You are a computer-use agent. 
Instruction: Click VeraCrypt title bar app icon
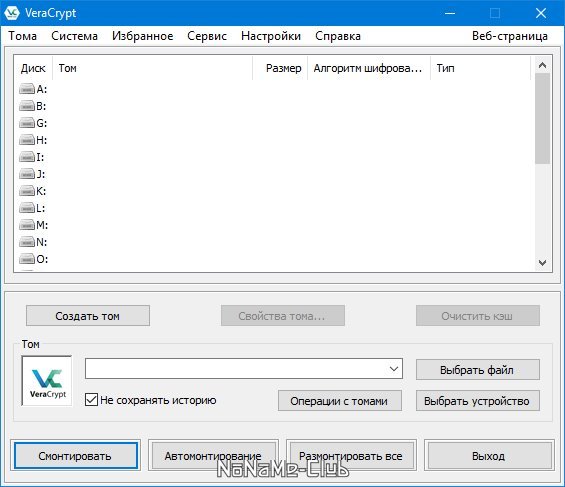tap(12, 13)
